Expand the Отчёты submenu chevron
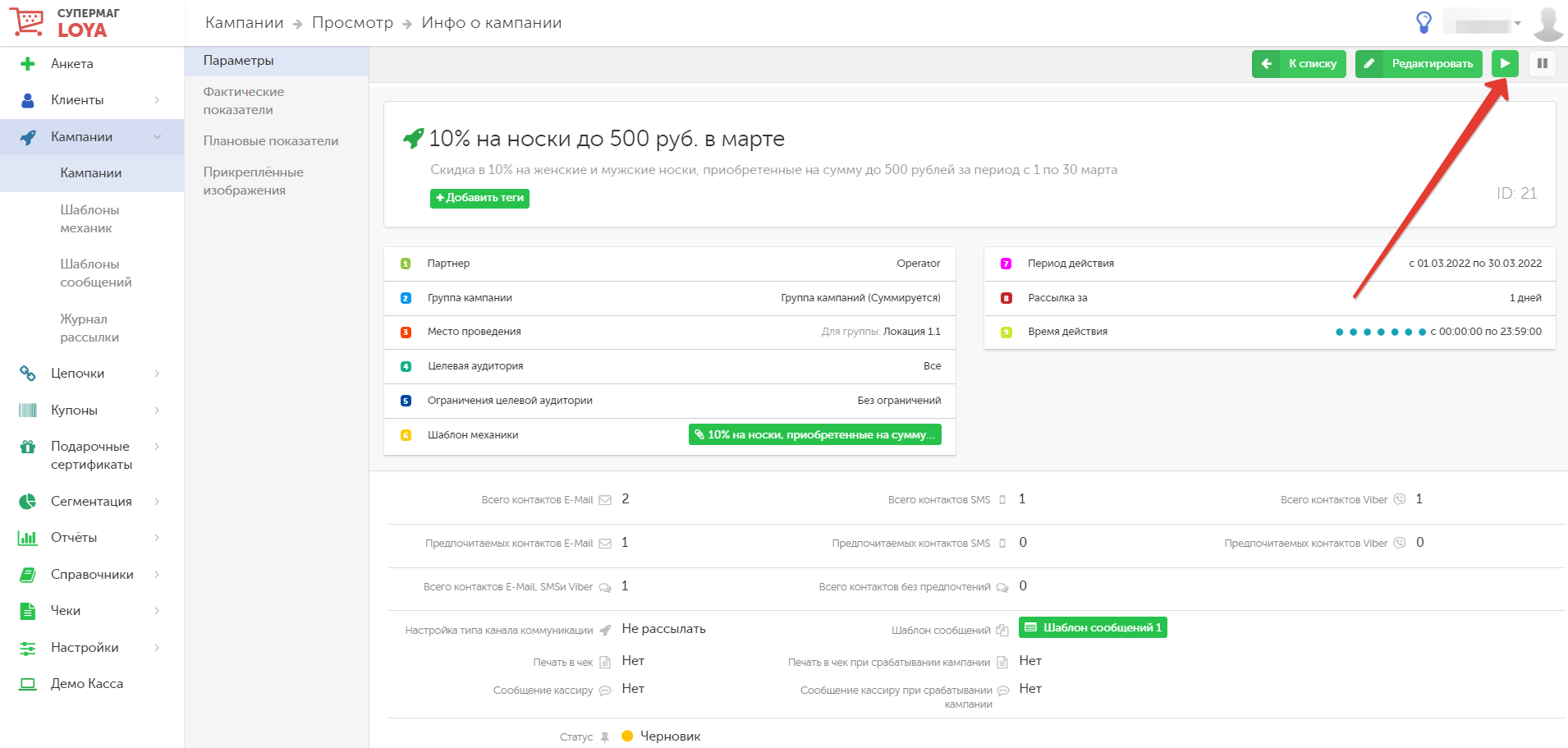The image size is (1568, 748). tap(157, 538)
